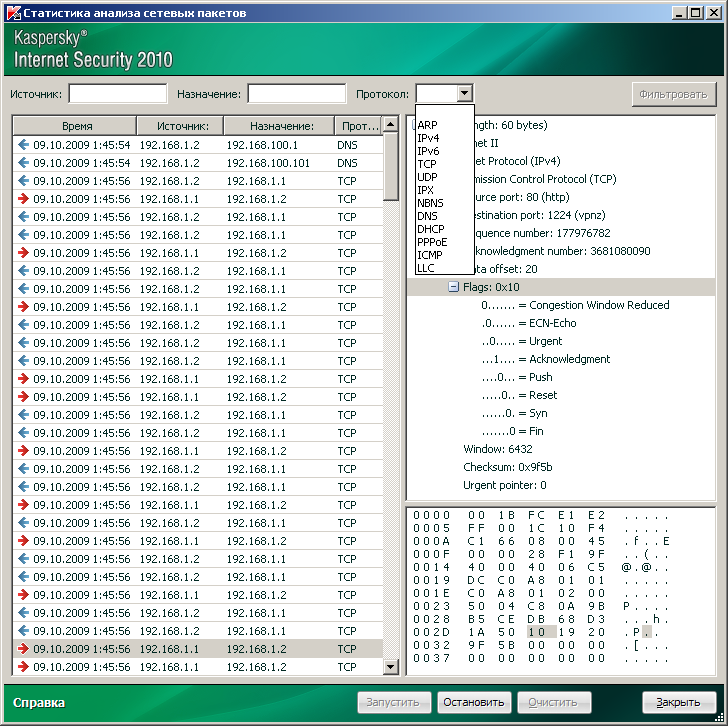Select the 'Checksum: 0x9f5b' tree entry
The width and height of the screenshot is (728, 726).
point(507,467)
